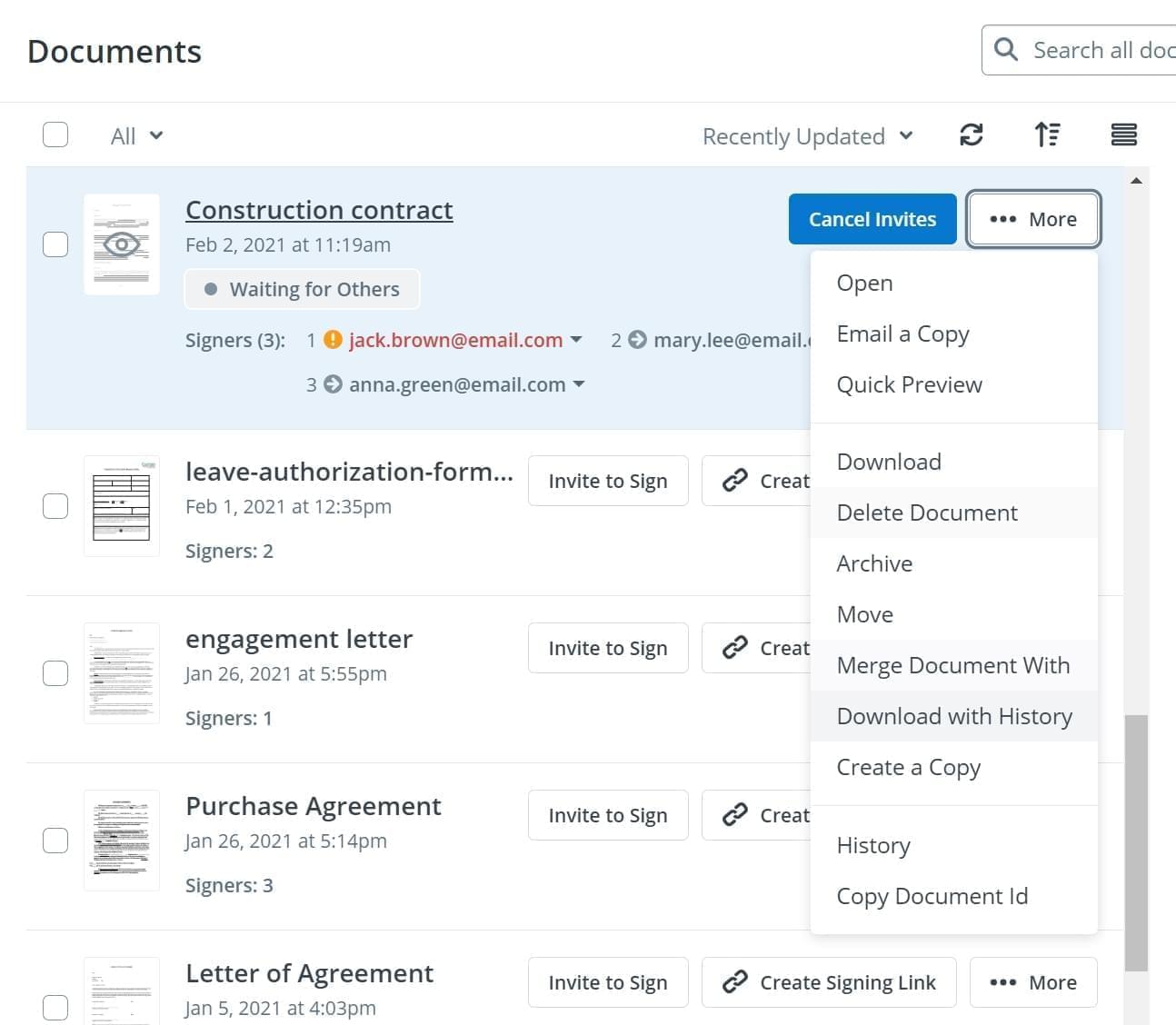
Task: Click the vertical scrollbar thumb
Action: [1136, 843]
